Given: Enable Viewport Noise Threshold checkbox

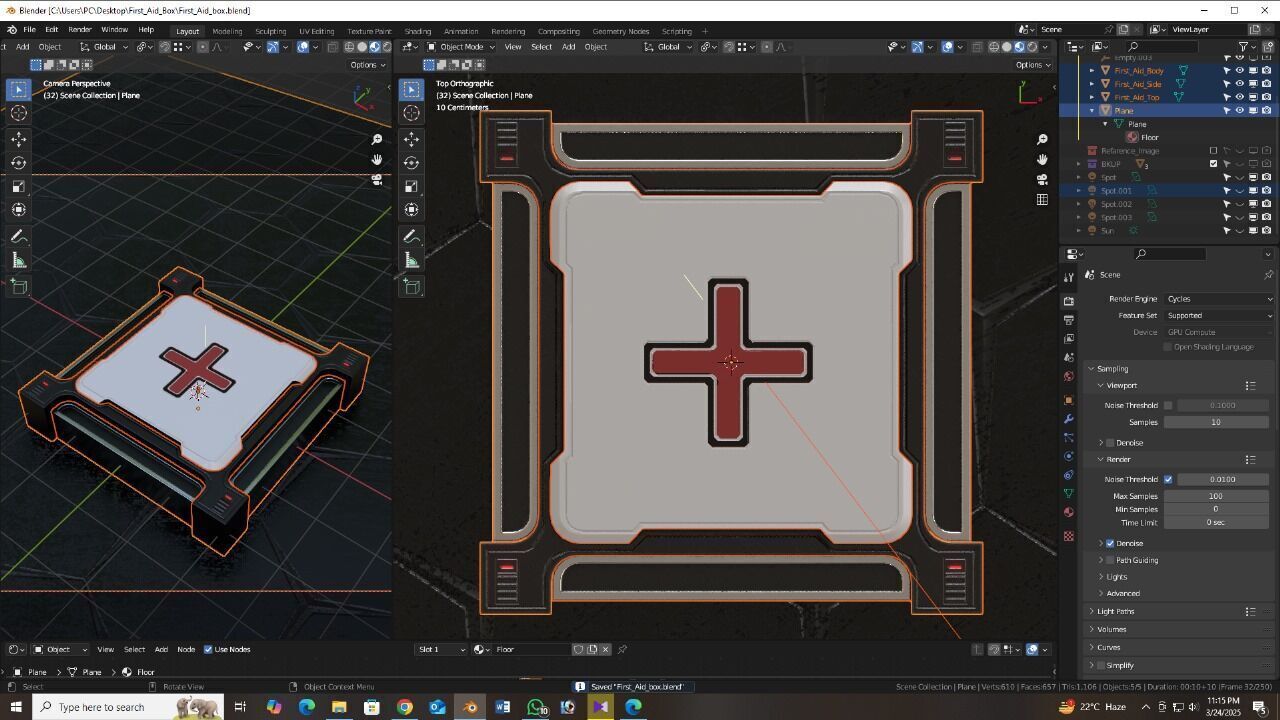Looking at the screenshot, I should (x=1168, y=405).
